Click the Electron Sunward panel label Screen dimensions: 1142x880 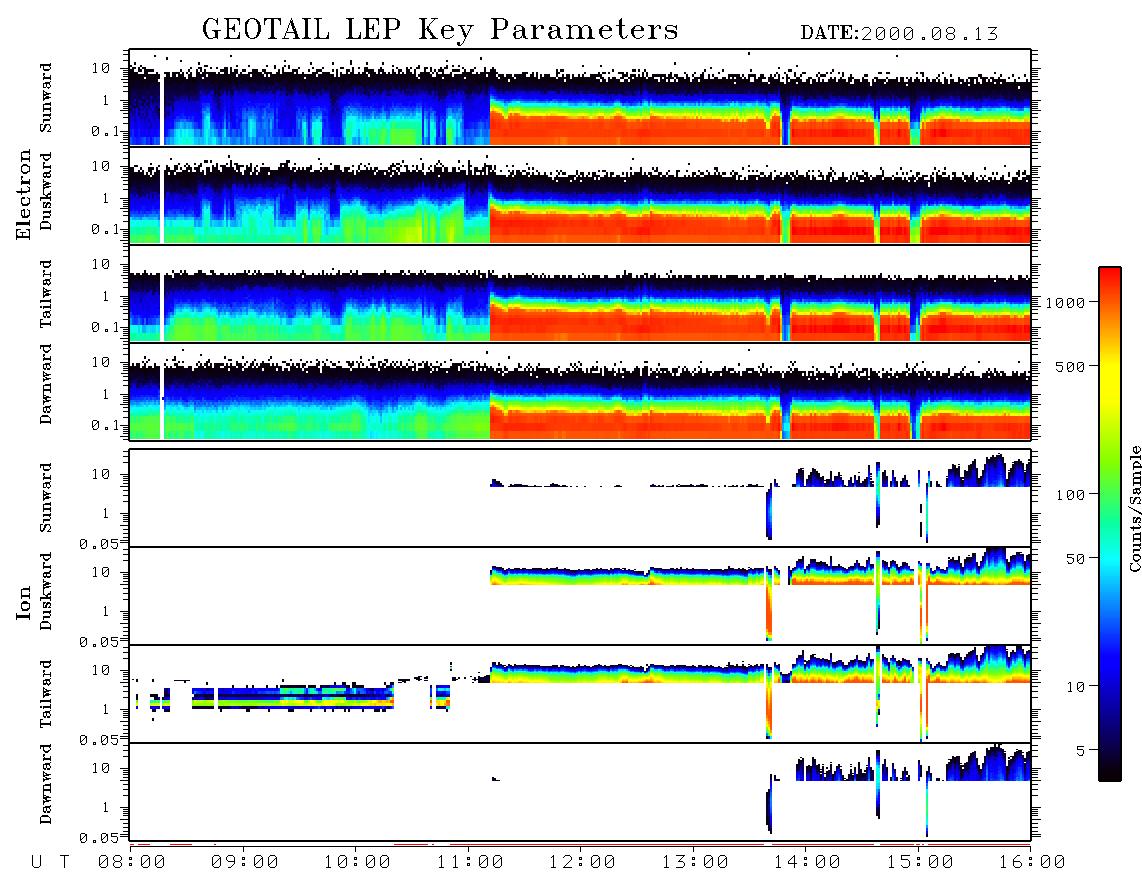[46, 98]
